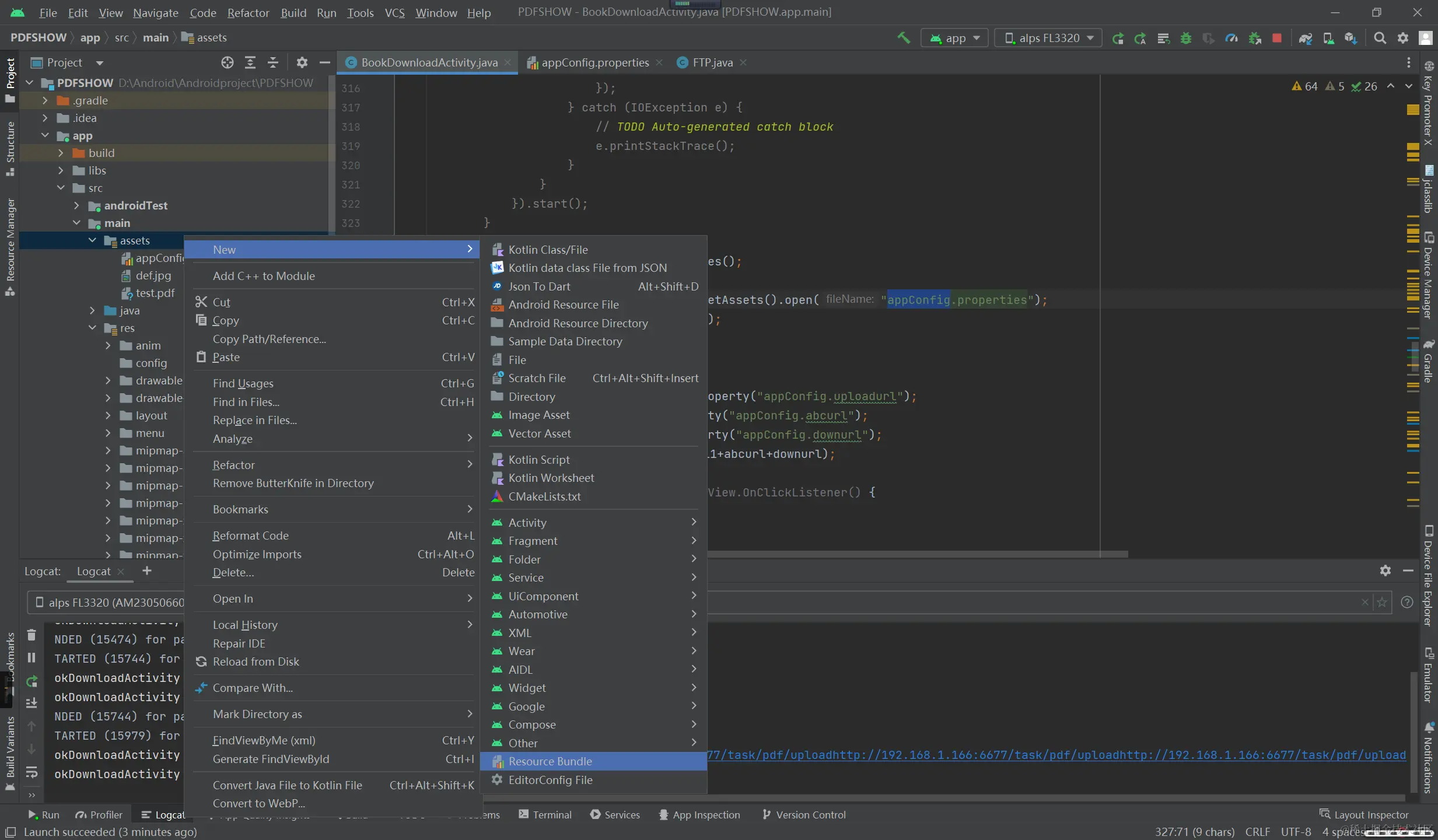This screenshot has width=1438, height=840.
Task: Click the Search Everywhere magnifier icon
Action: pos(1380,38)
